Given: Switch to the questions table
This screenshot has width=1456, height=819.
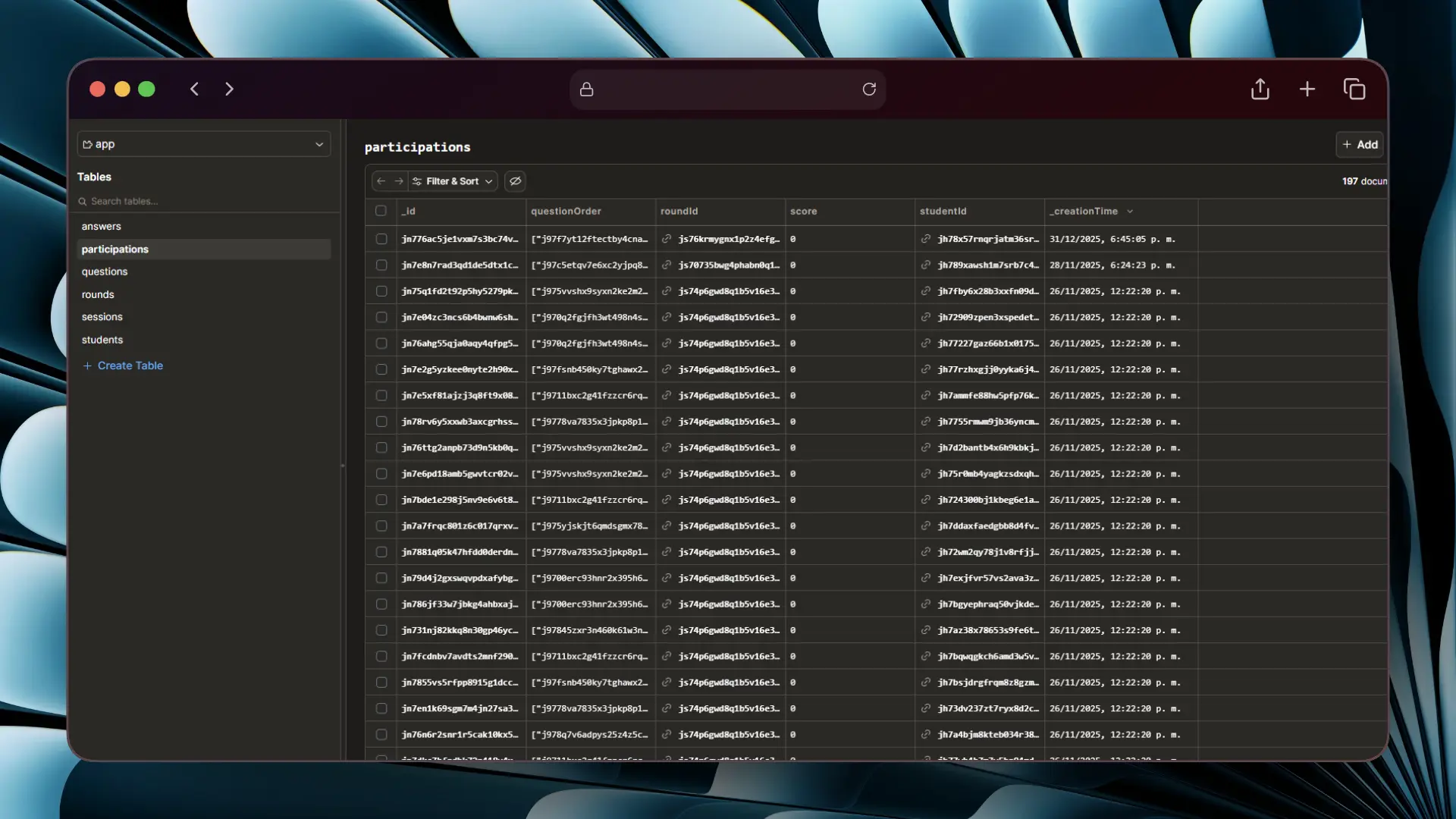Looking at the screenshot, I should coord(105,271).
